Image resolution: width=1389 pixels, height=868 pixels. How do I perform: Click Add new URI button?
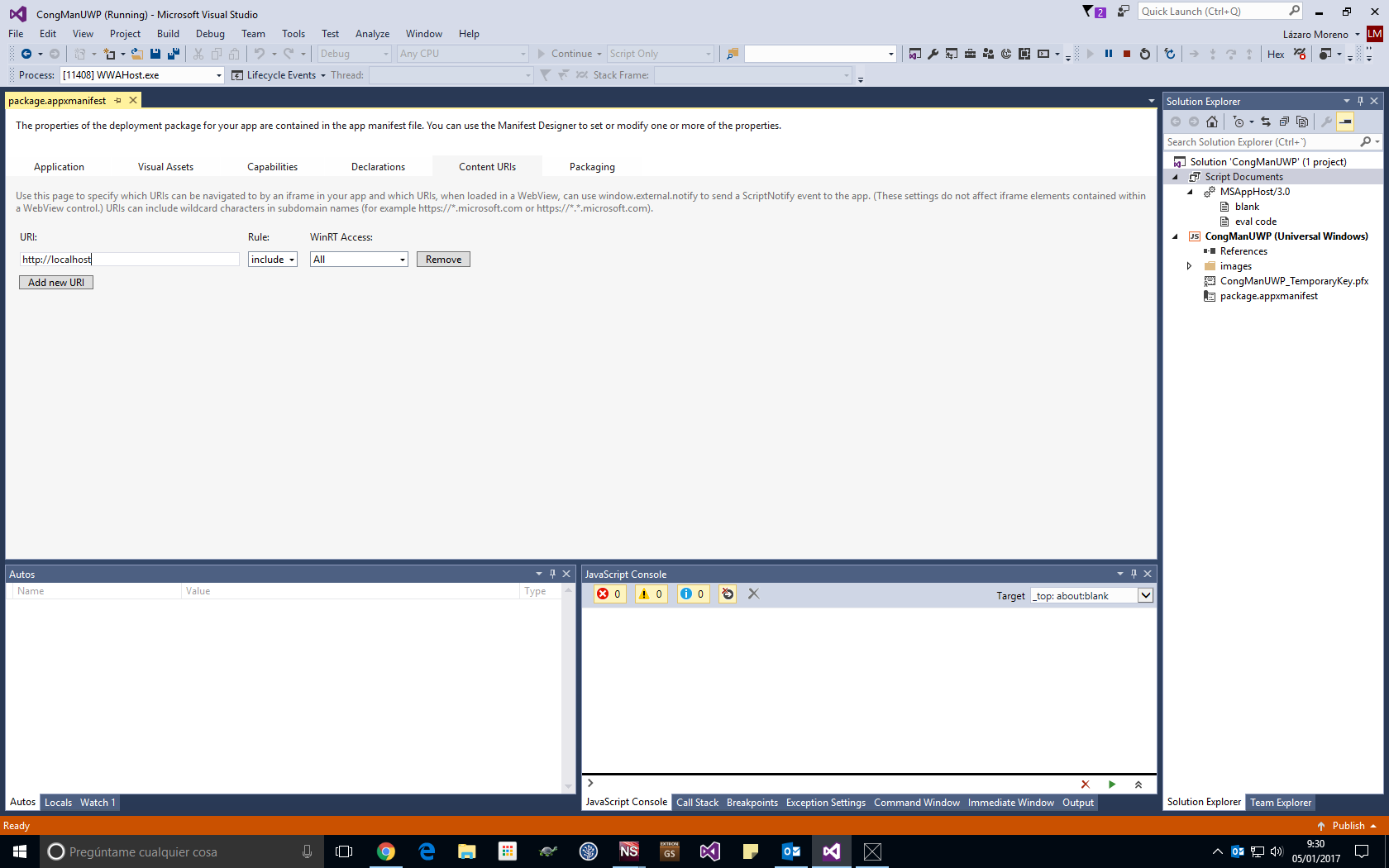point(56,283)
